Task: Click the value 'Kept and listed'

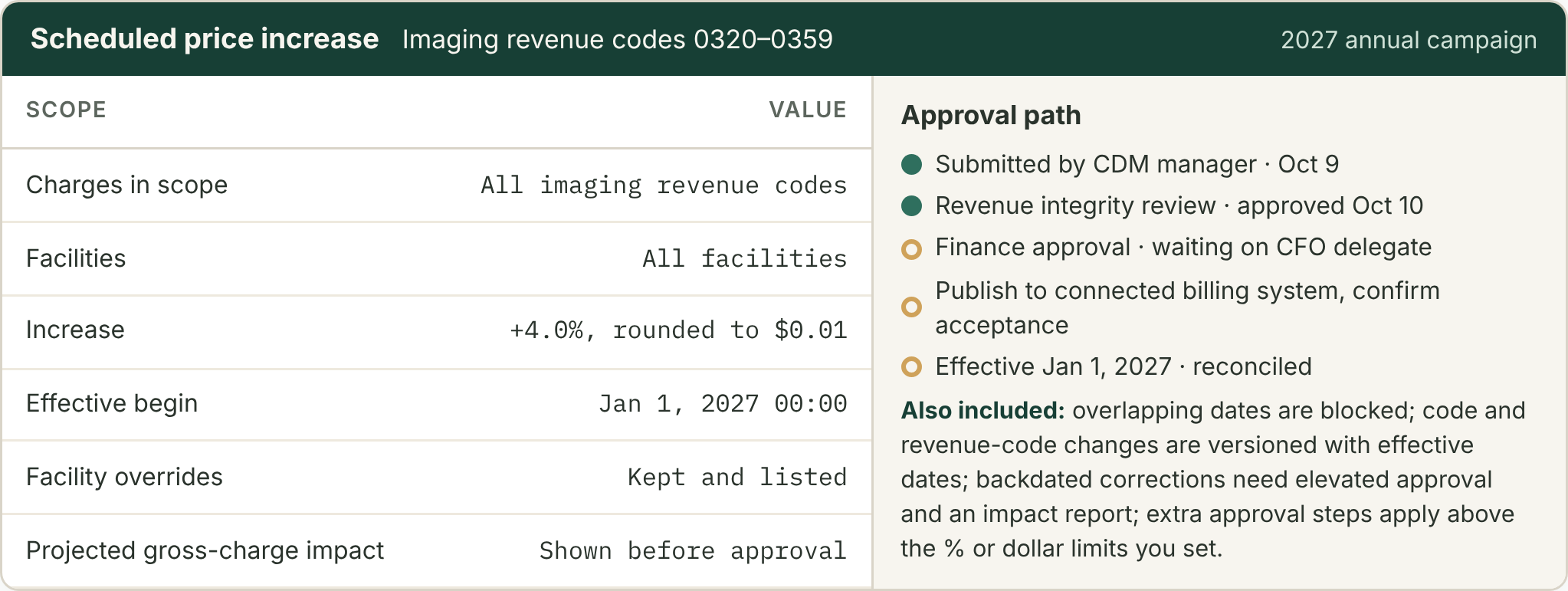Action: [737, 477]
